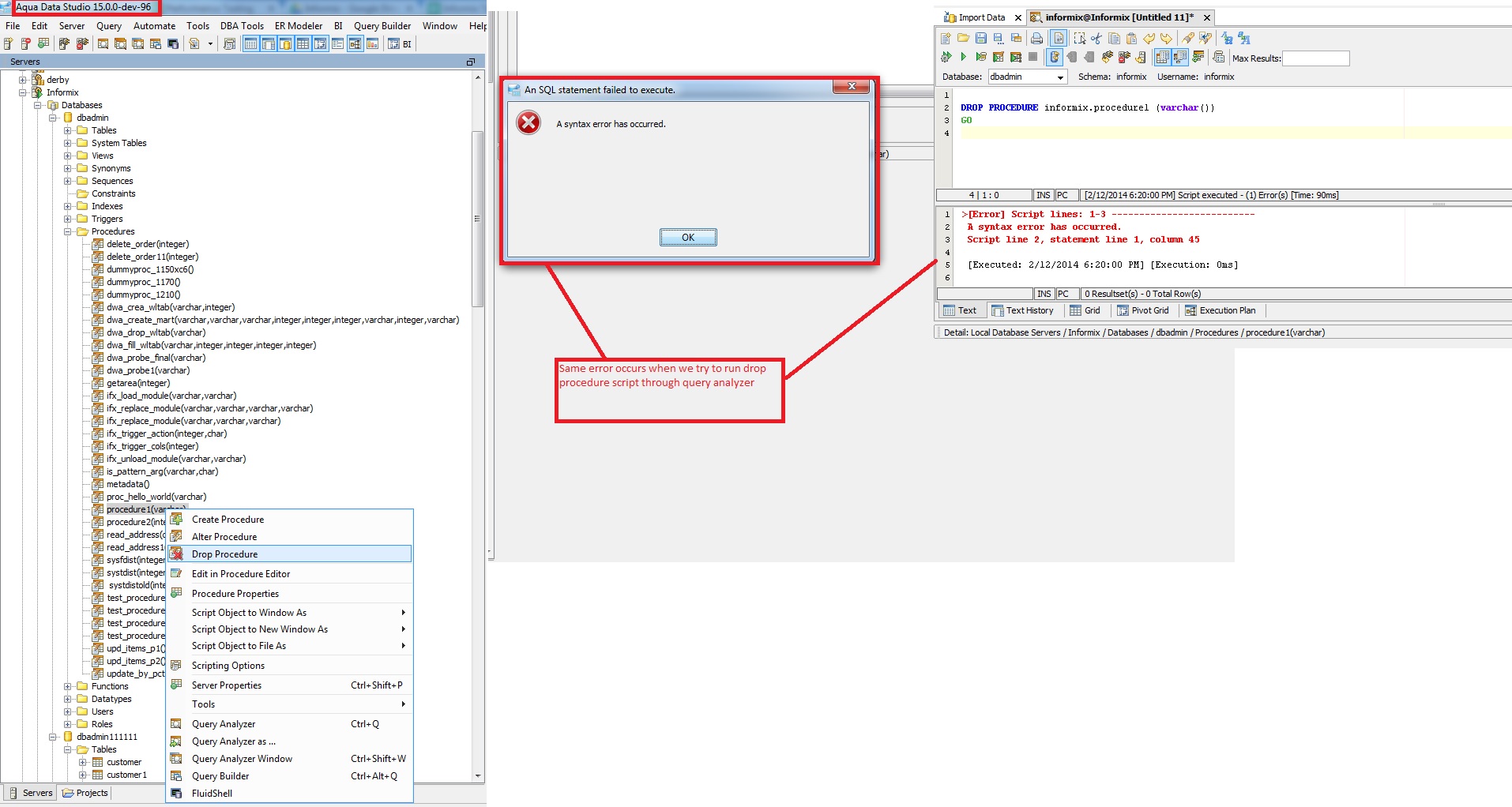Click the green Execute play icon
This screenshot has height=807, width=1512.
963,57
